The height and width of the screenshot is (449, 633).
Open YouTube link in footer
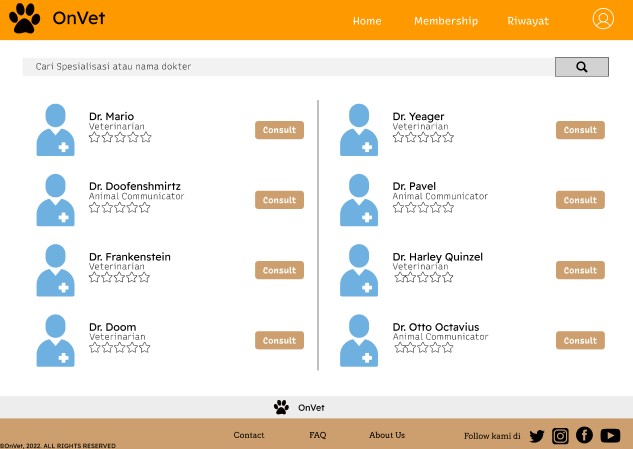(x=610, y=435)
